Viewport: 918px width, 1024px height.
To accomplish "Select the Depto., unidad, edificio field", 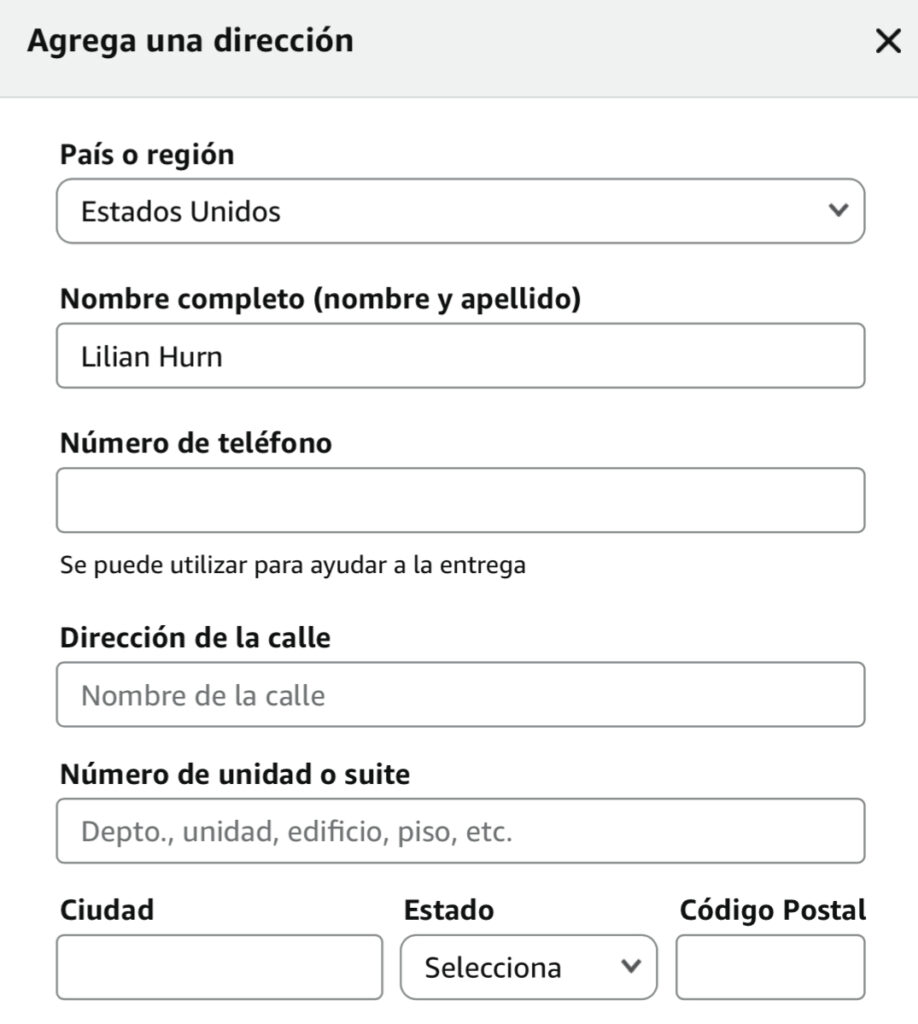I will (460, 831).
